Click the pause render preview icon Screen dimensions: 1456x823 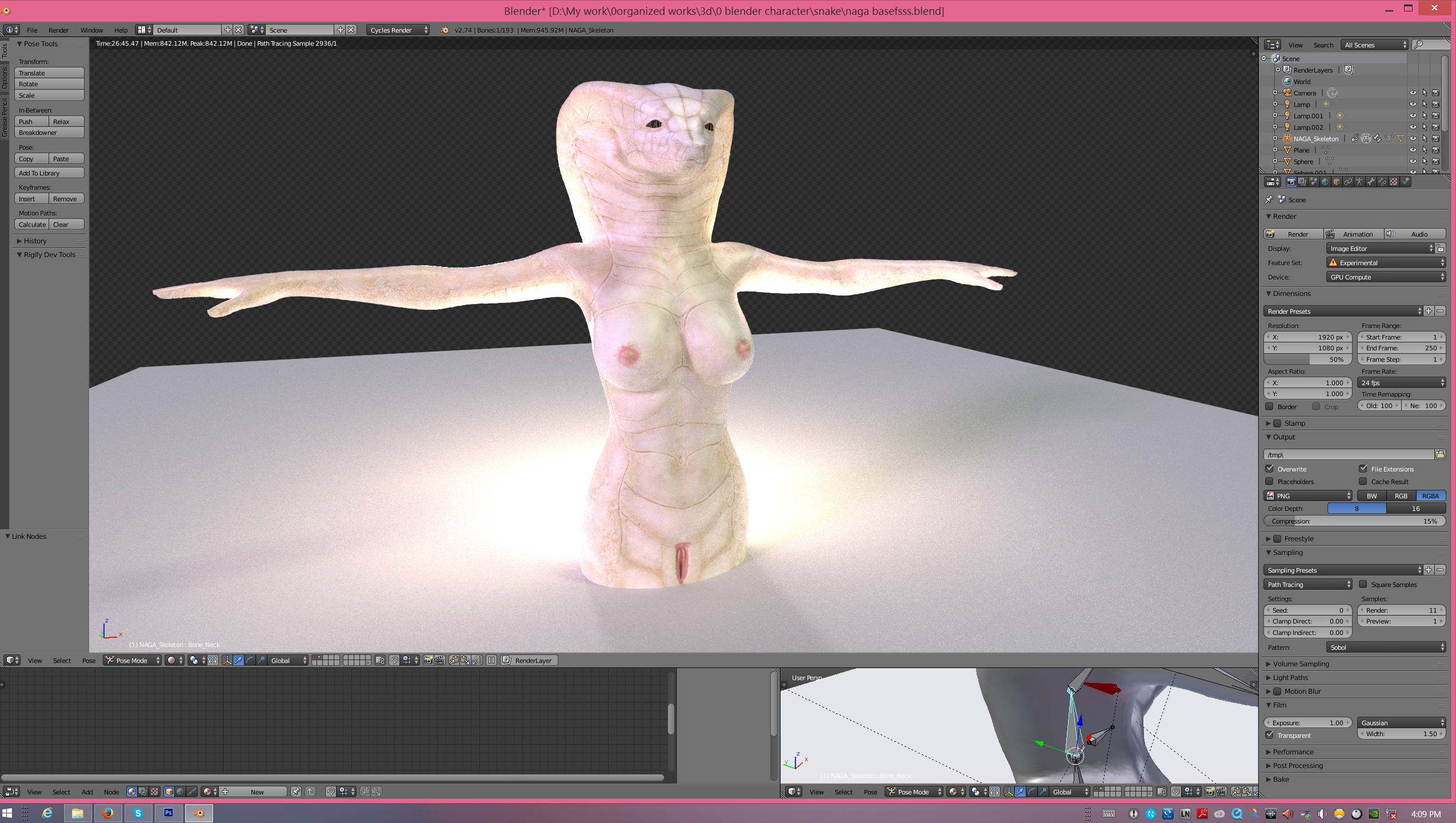tap(491, 660)
